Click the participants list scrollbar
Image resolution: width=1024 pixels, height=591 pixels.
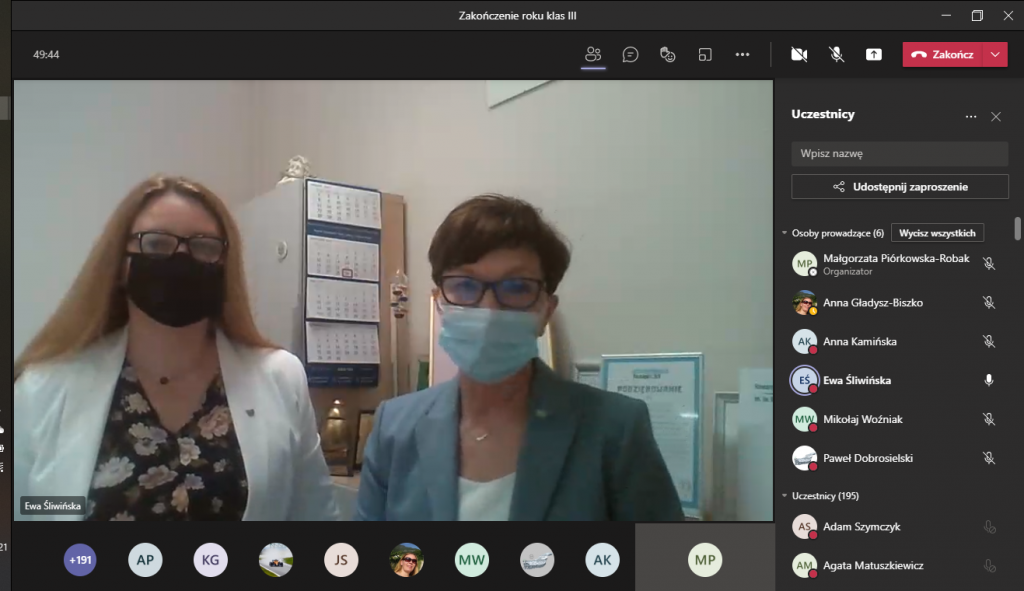(1017, 230)
